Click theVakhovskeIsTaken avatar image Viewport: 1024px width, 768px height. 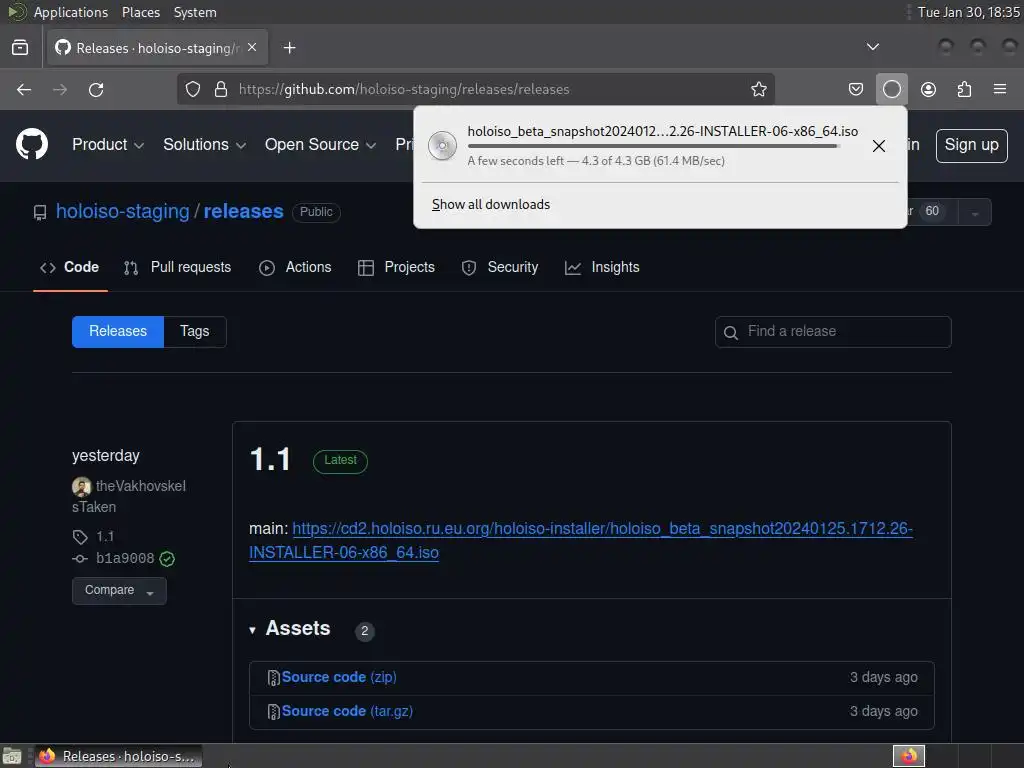tap(82, 487)
